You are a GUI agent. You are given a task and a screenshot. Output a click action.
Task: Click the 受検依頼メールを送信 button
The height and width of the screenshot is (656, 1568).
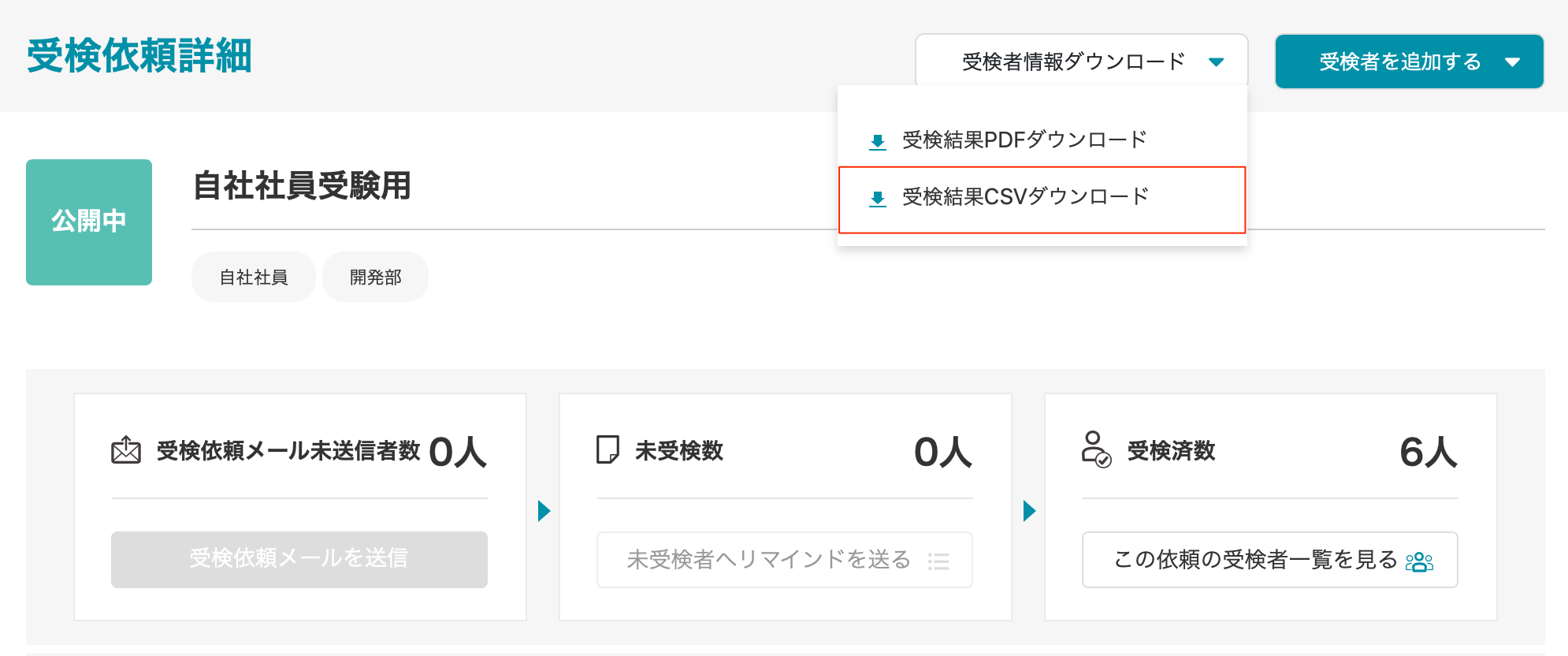(x=299, y=560)
